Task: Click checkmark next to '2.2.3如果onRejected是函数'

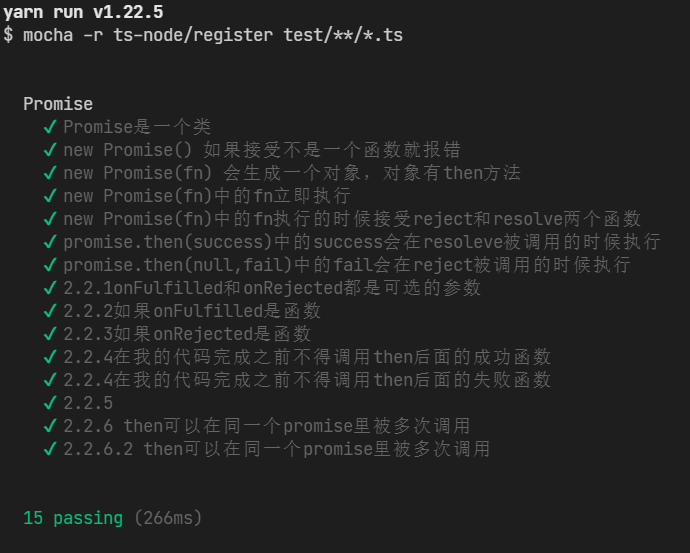Action: 51,334
